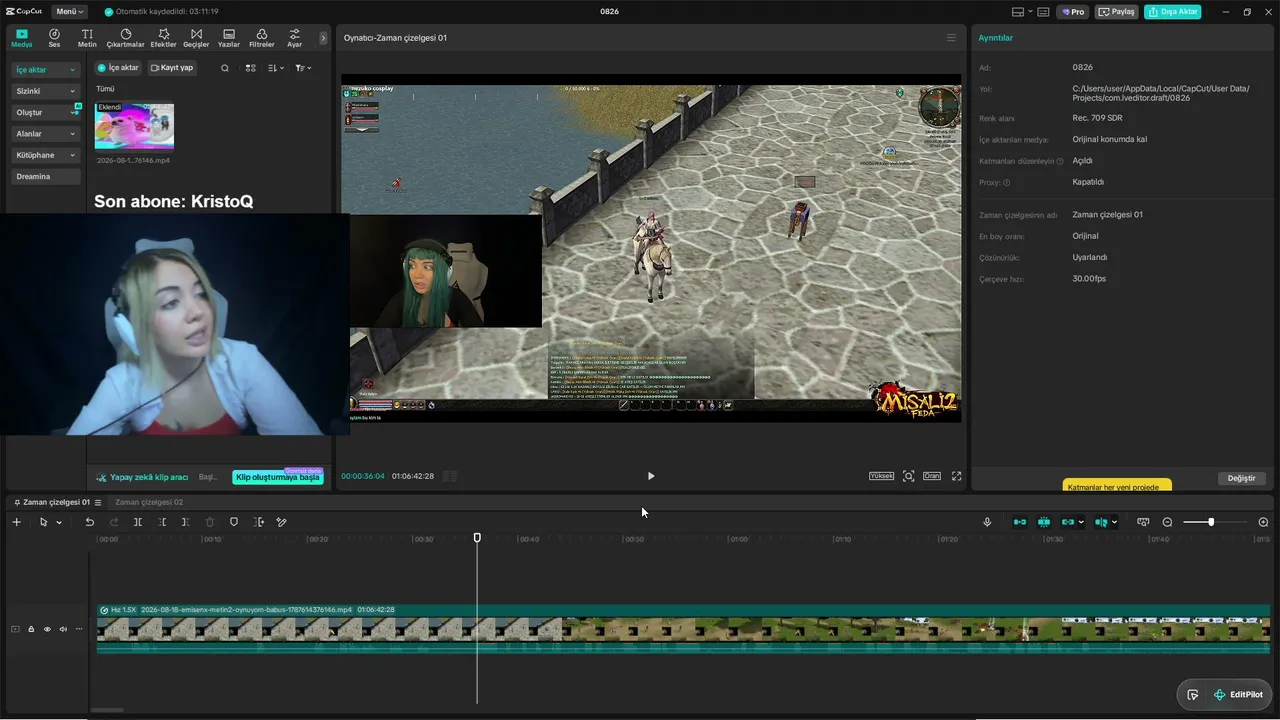Play the preview video
This screenshot has width=1280, height=720.
(651, 476)
